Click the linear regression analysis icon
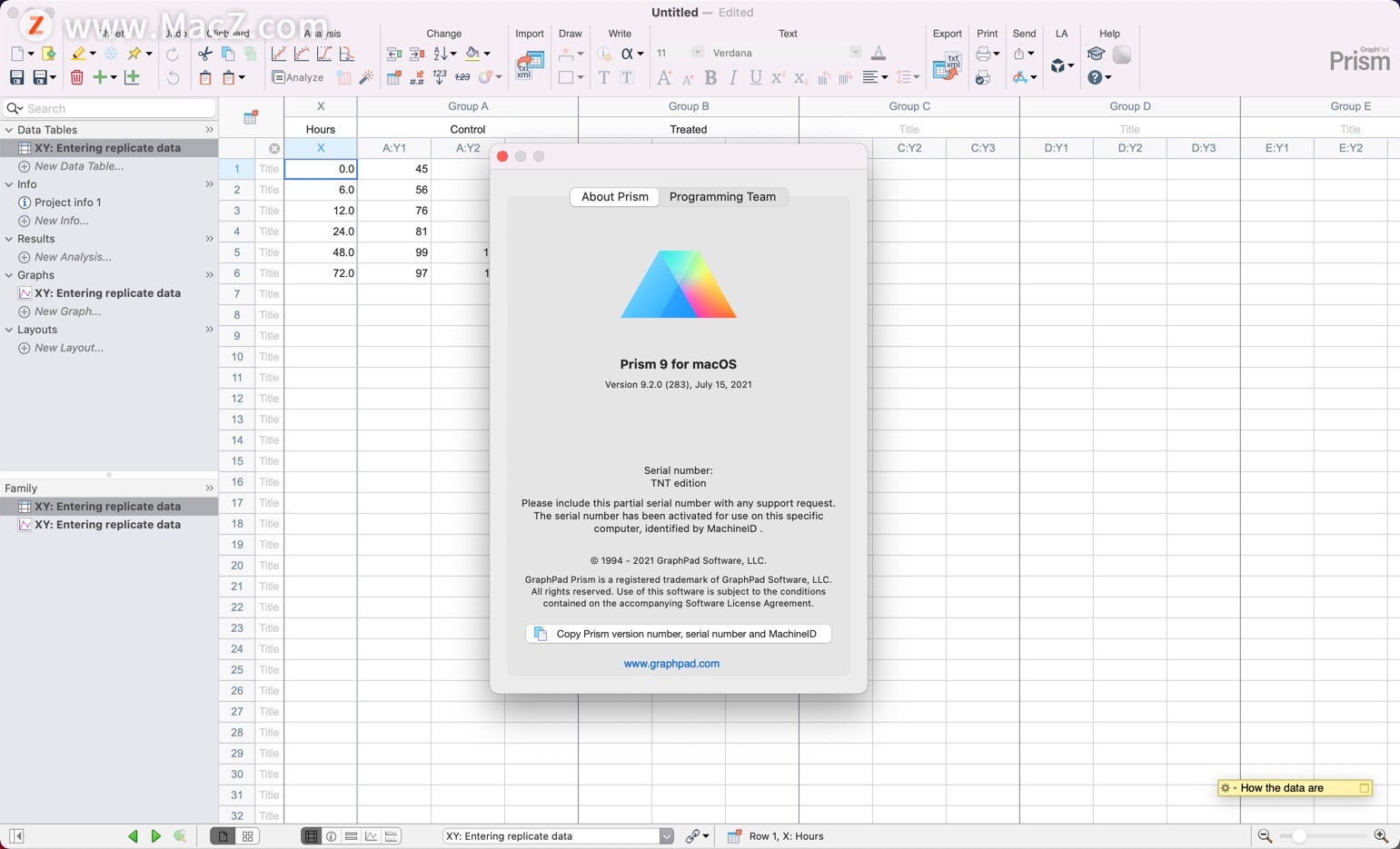The image size is (1400, 849). (x=279, y=54)
